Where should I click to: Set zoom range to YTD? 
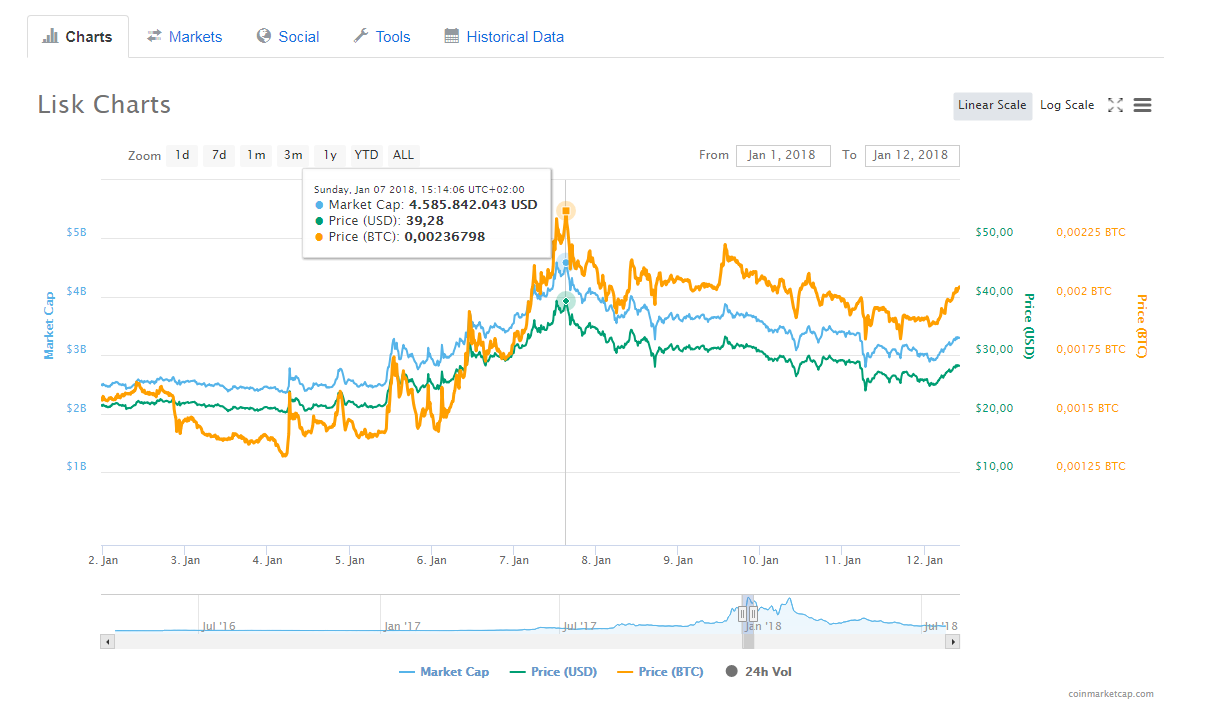point(367,155)
